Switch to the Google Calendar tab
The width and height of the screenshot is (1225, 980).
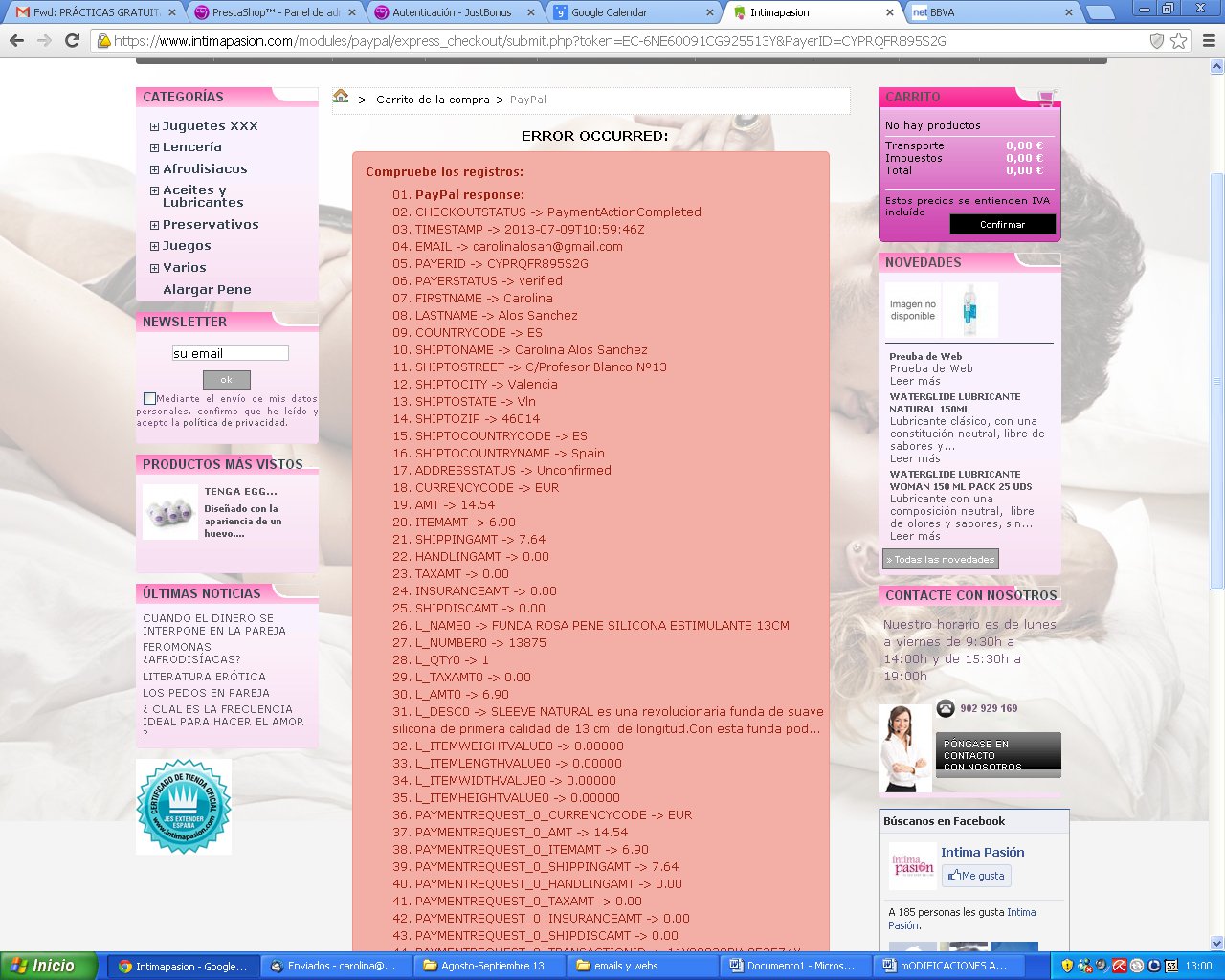tap(632, 12)
